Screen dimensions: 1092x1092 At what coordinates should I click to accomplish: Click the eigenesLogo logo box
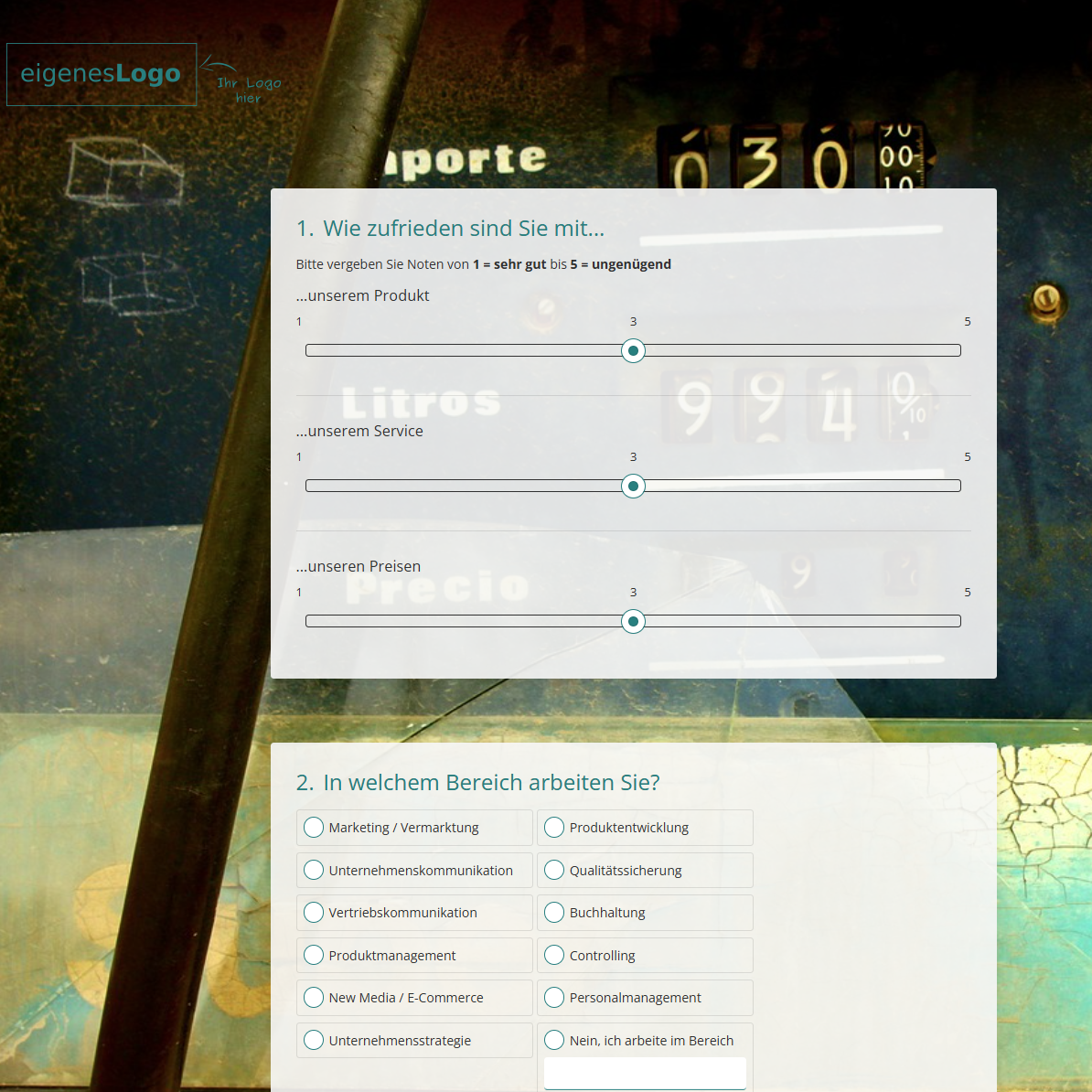[102, 74]
